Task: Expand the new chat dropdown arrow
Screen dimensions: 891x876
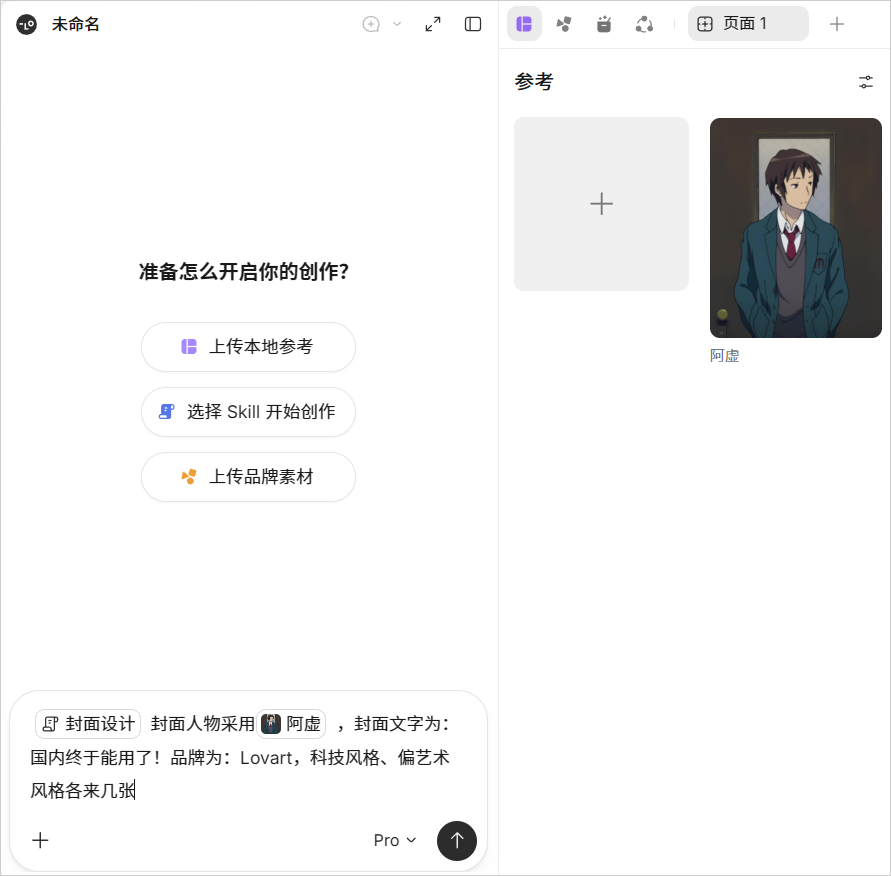Action: 397,24
